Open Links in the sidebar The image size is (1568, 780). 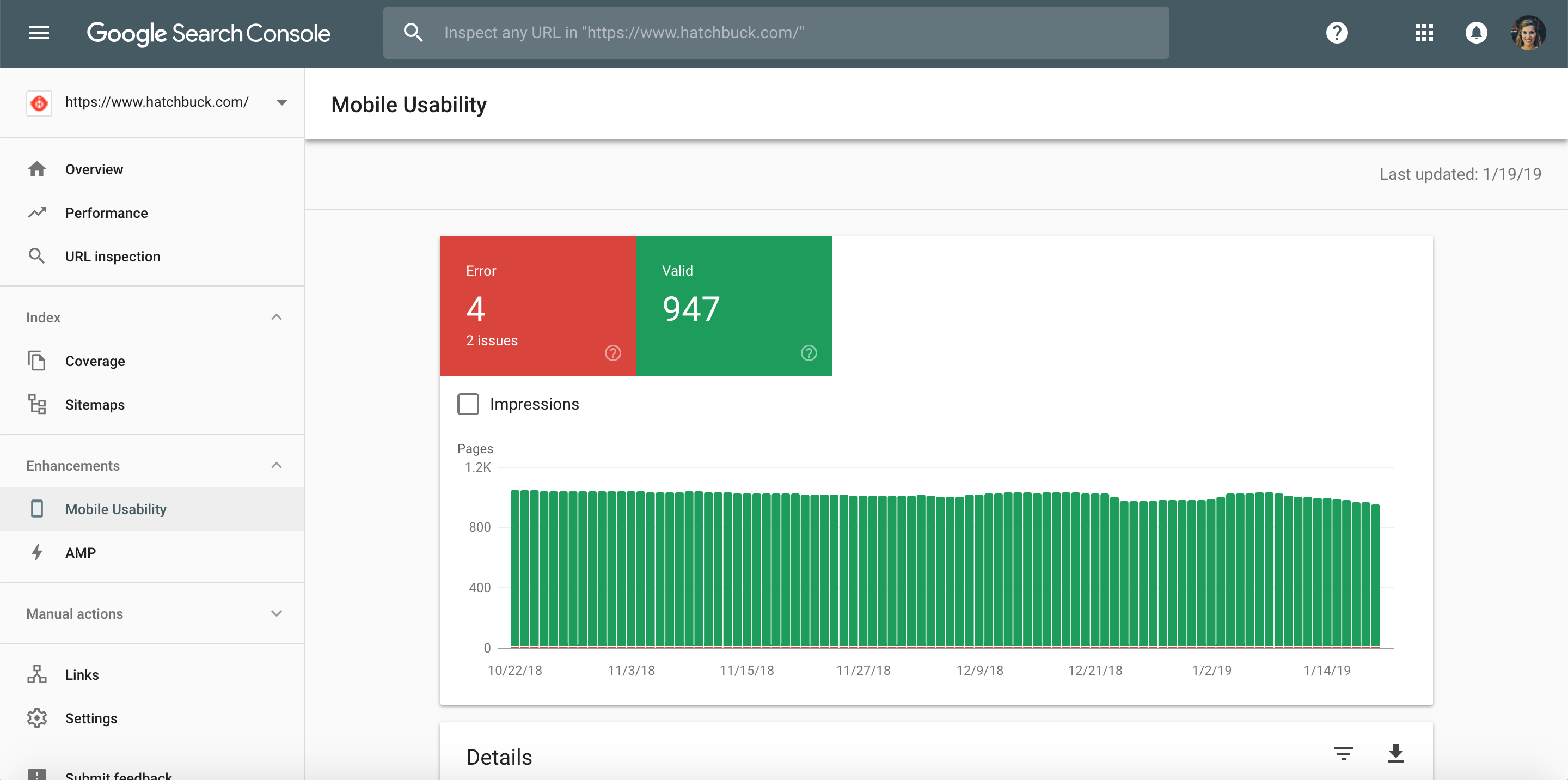152,675
